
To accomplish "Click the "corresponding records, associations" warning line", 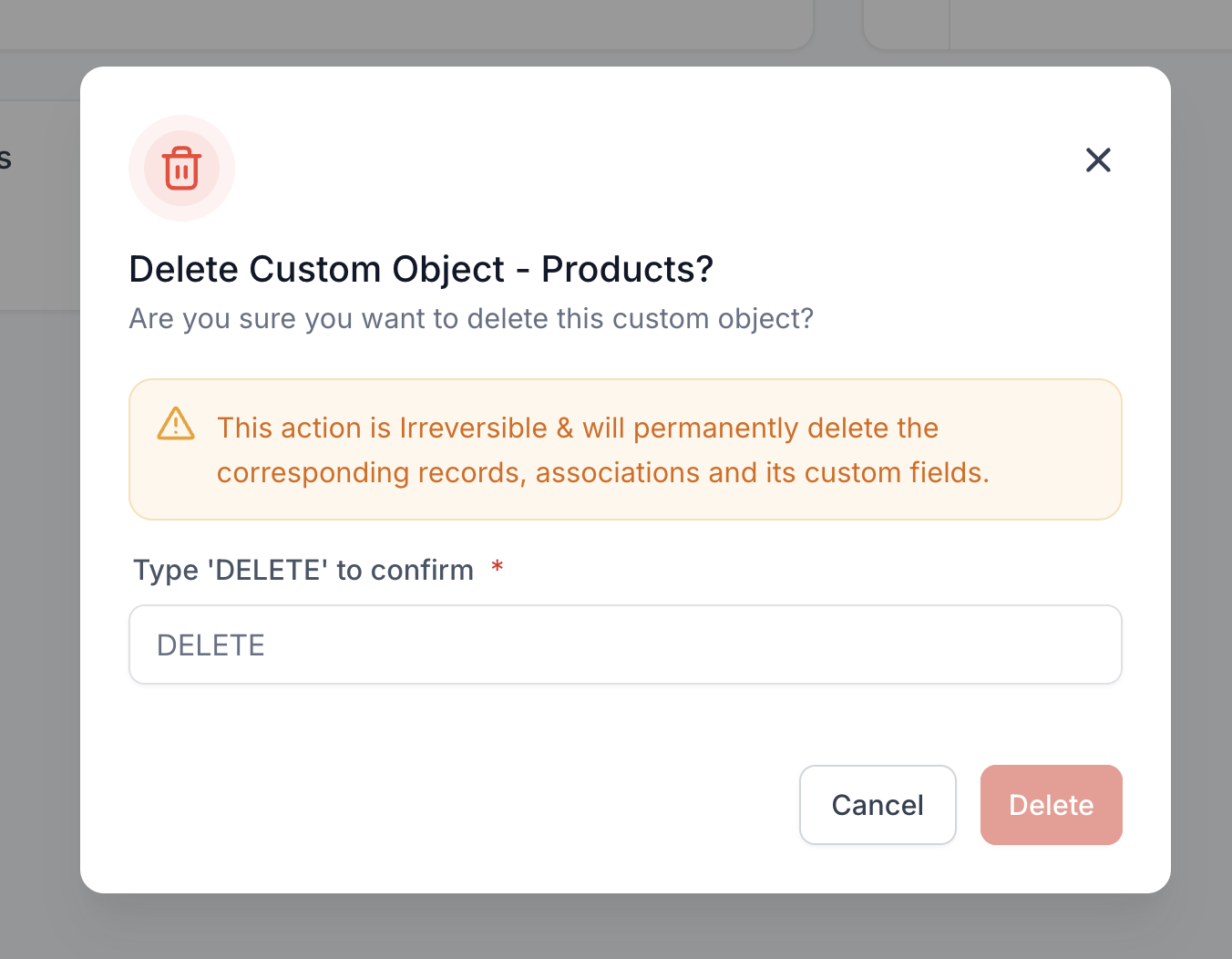I will pos(602,473).
